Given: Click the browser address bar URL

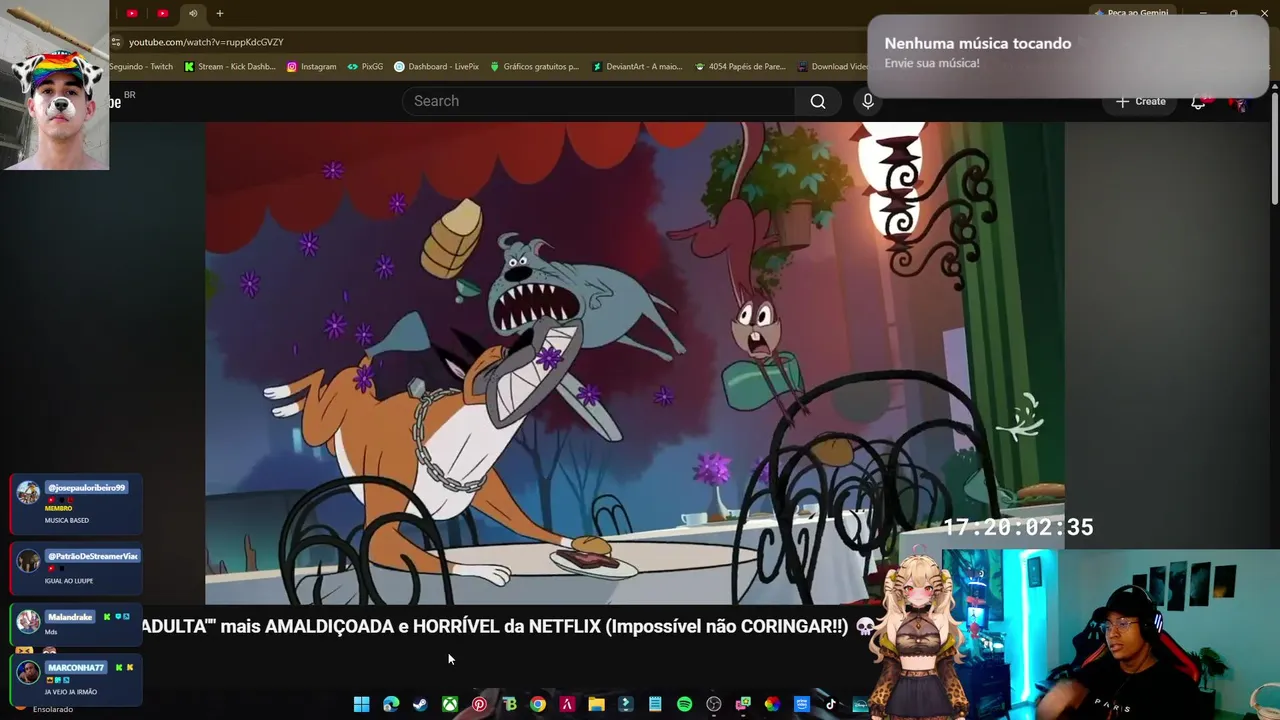Looking at the screenshot, I should (206, 42).
